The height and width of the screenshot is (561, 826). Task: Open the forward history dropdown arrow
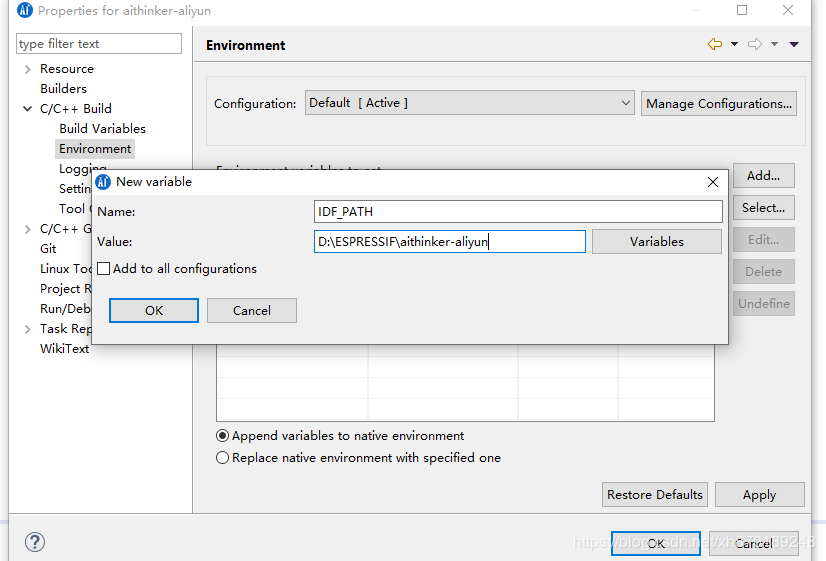click(774, 44)
